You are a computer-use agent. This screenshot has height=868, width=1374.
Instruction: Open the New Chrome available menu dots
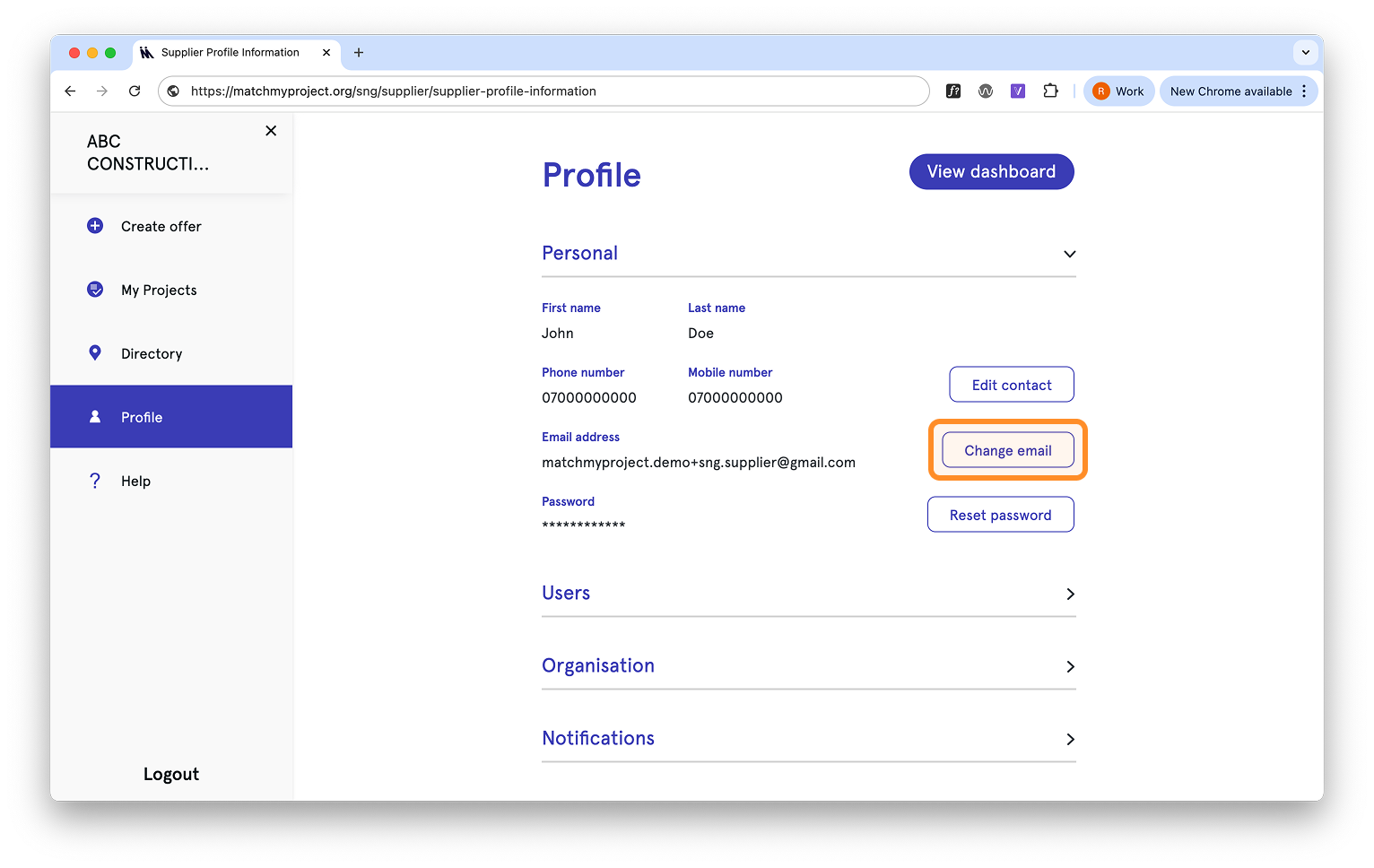[1303, 91]
